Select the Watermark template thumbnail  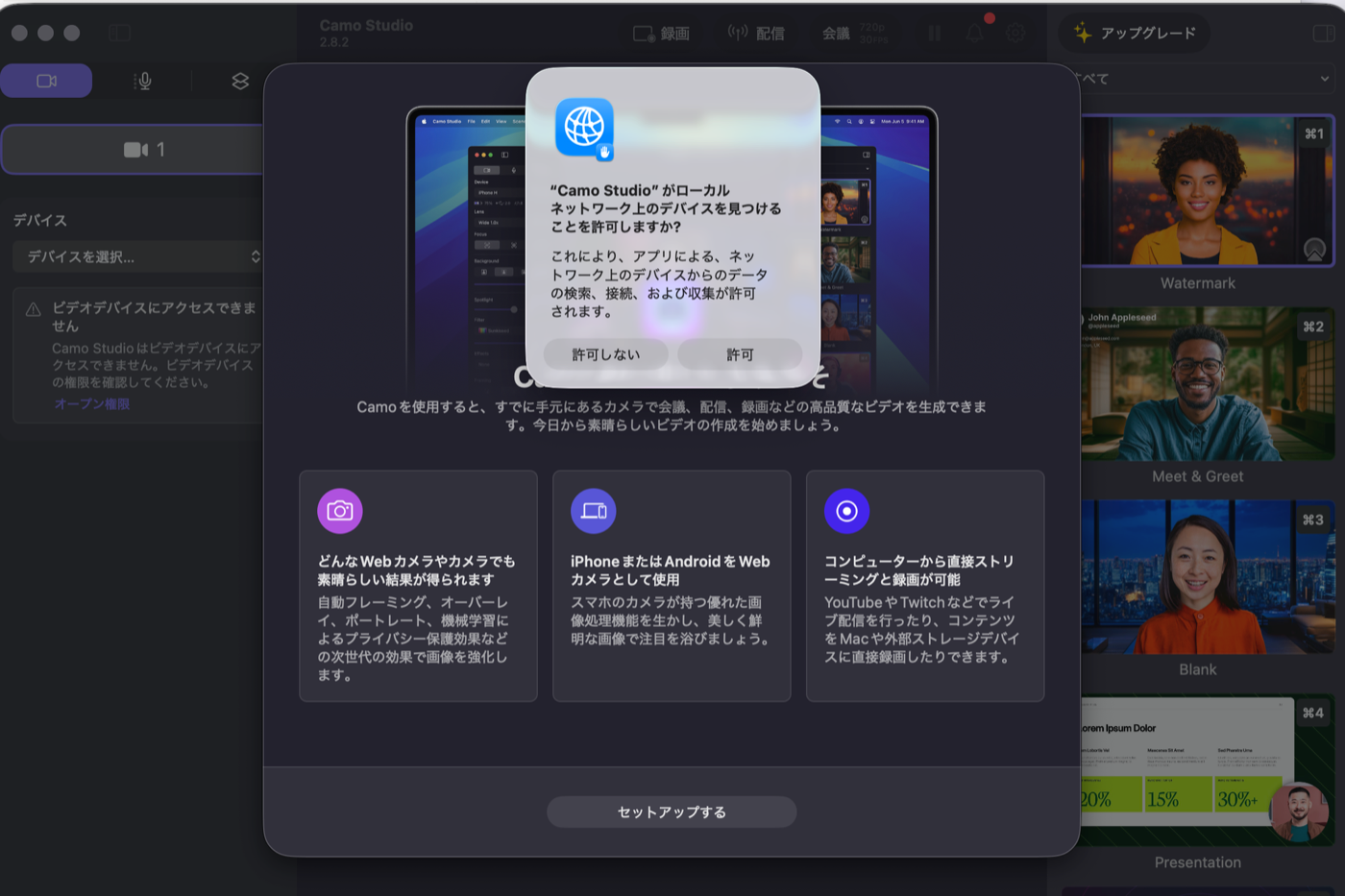[1208, 190]
